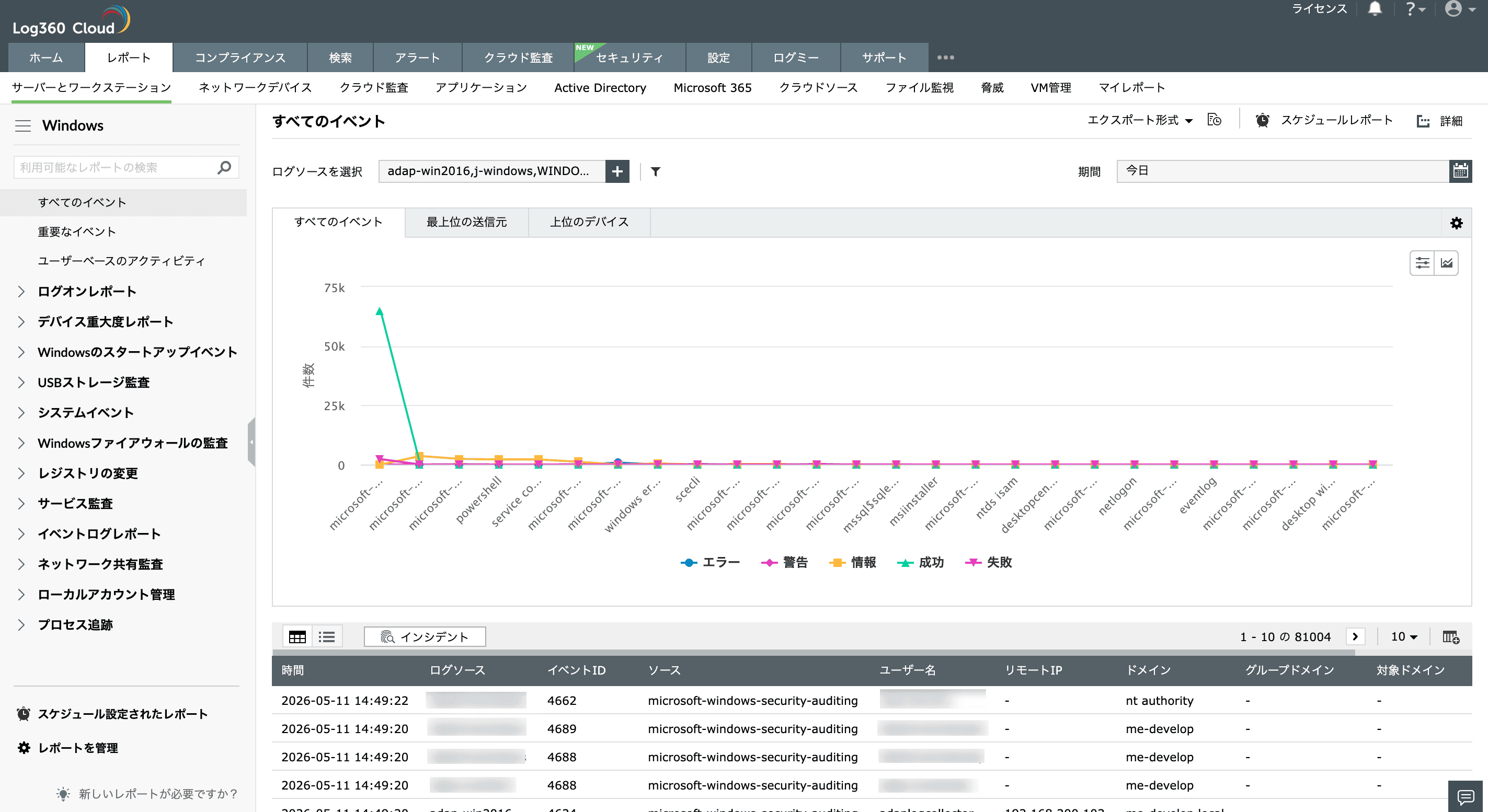This screenshot has height=812, width=1488.
Task: Open the セキュリティ main tab
Action: coord(629,57)
